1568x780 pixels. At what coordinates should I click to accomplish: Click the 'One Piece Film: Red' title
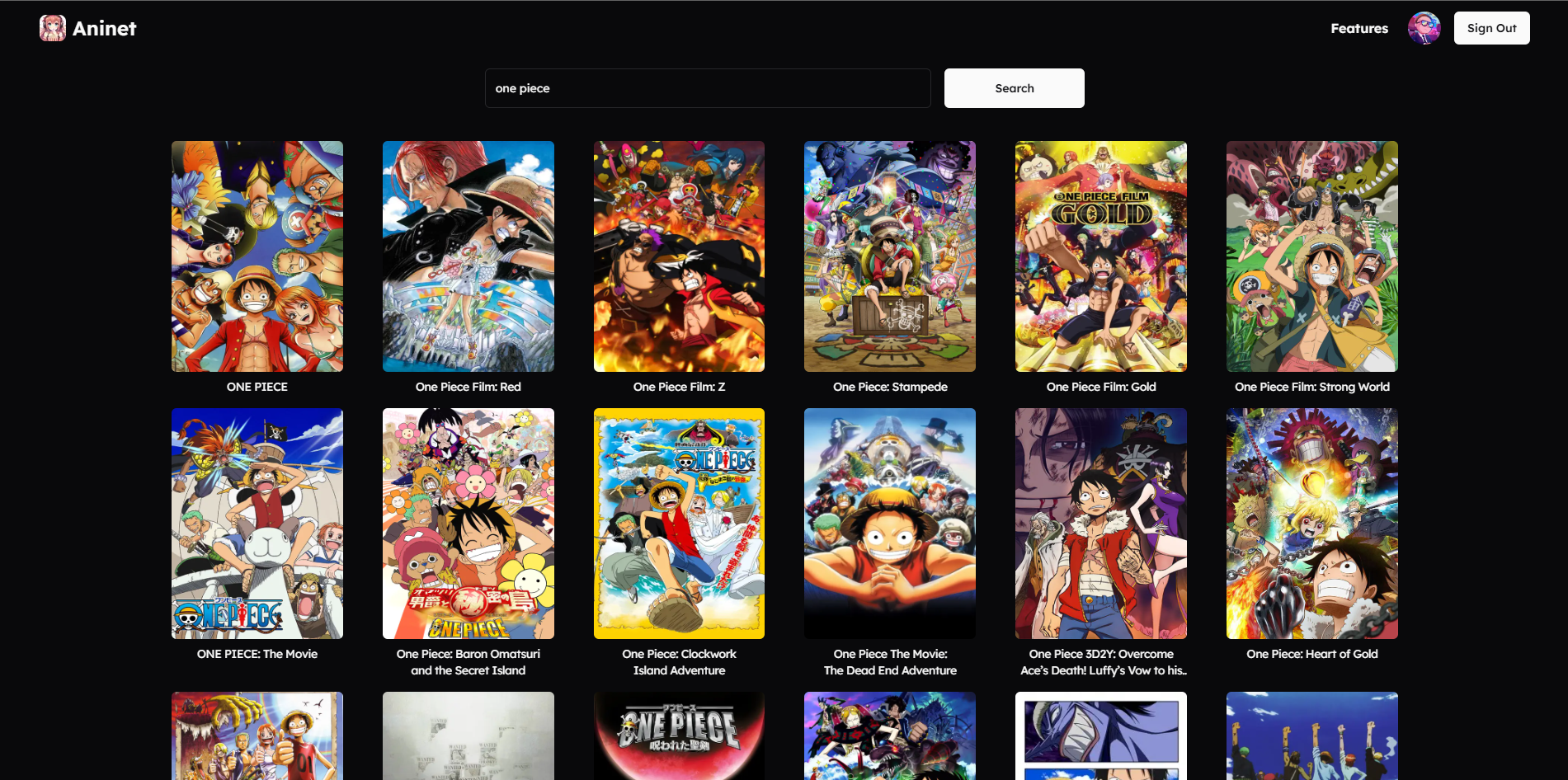pos(469,387)
